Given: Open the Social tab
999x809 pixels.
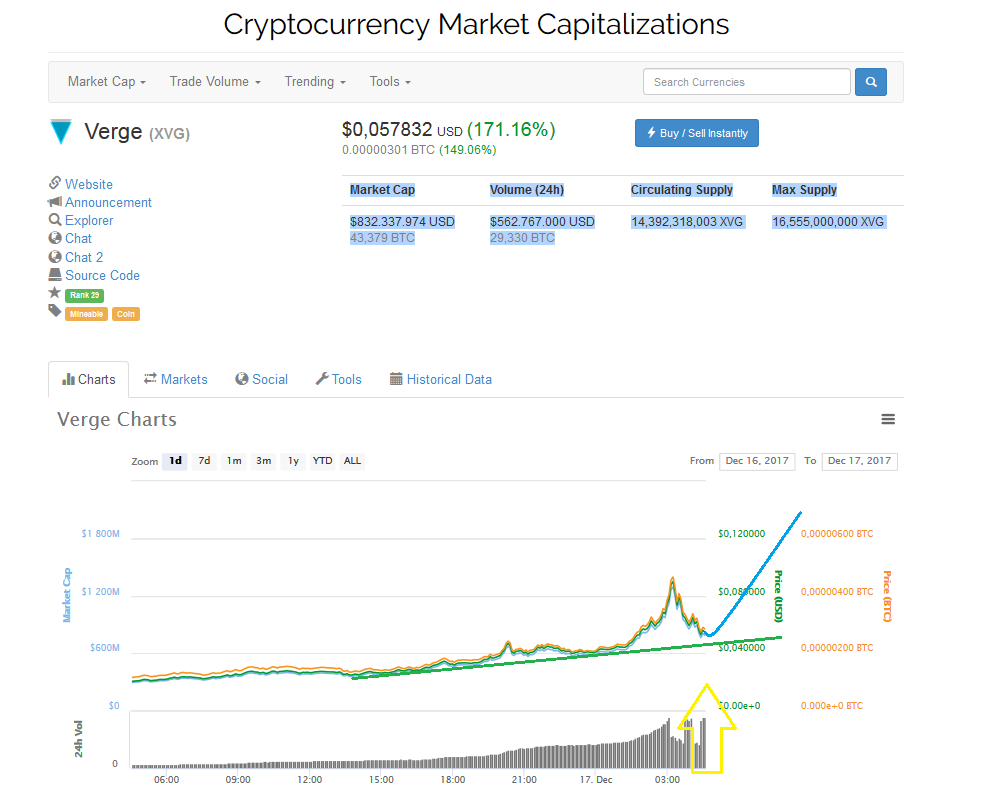Looking at the screenshot, I should (261, 379).
